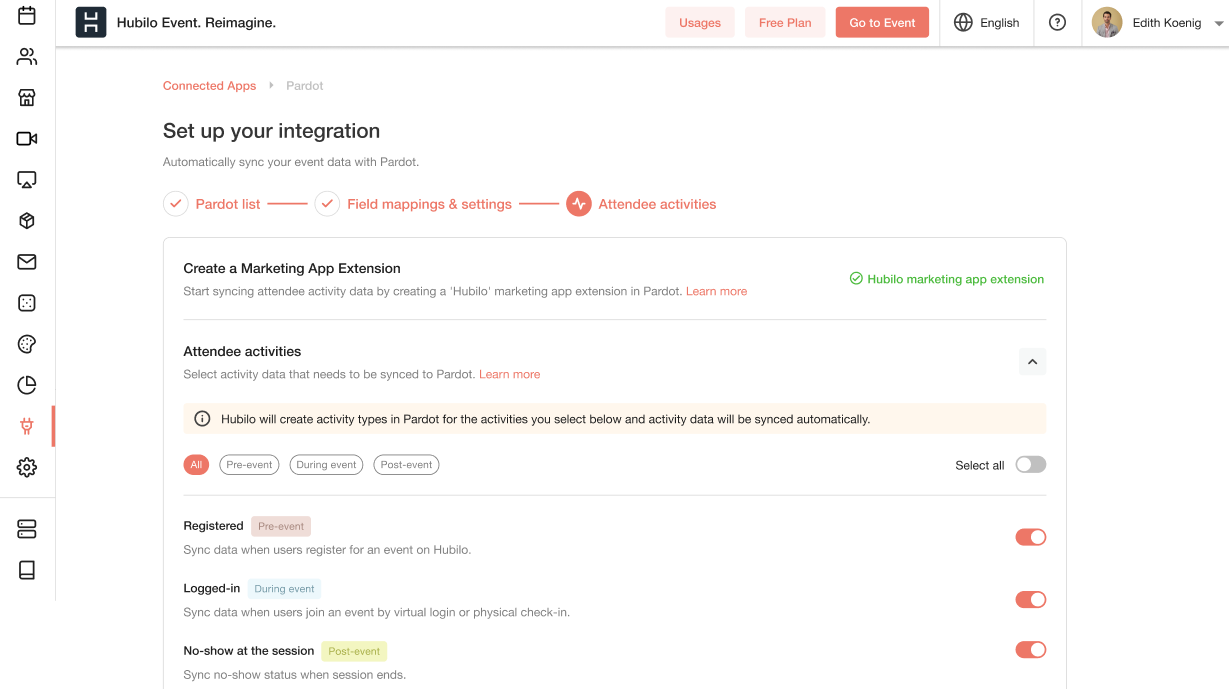Viewport: 1229px width, 689px height.
Task: Open the Edith Koenig account dropdown arrow
Action: pos(1219,23)
